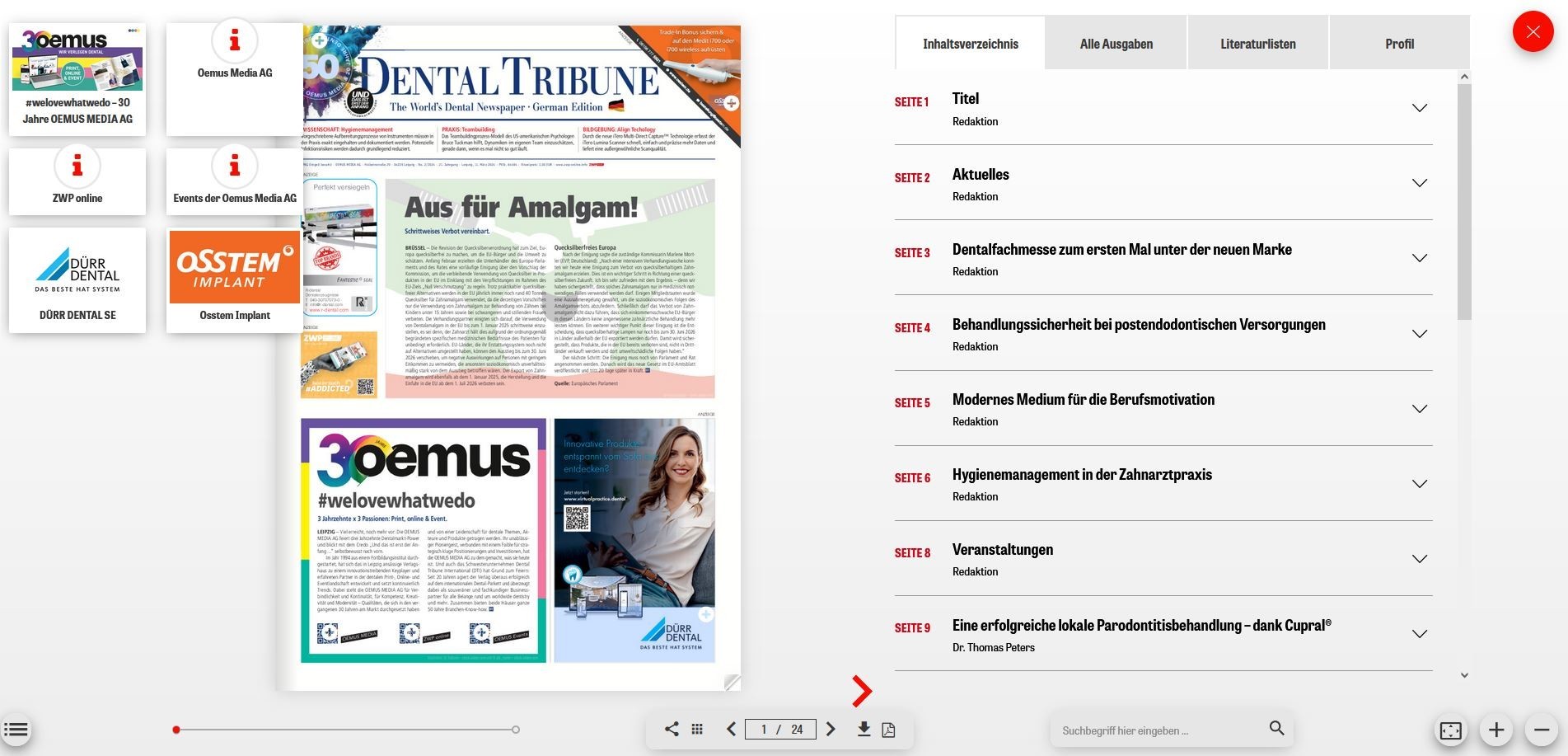The width and height of the screenshot is (1568, 756).
Task: Open the PDF document icon
Action: pyautogui.click(x=888, y=730)
